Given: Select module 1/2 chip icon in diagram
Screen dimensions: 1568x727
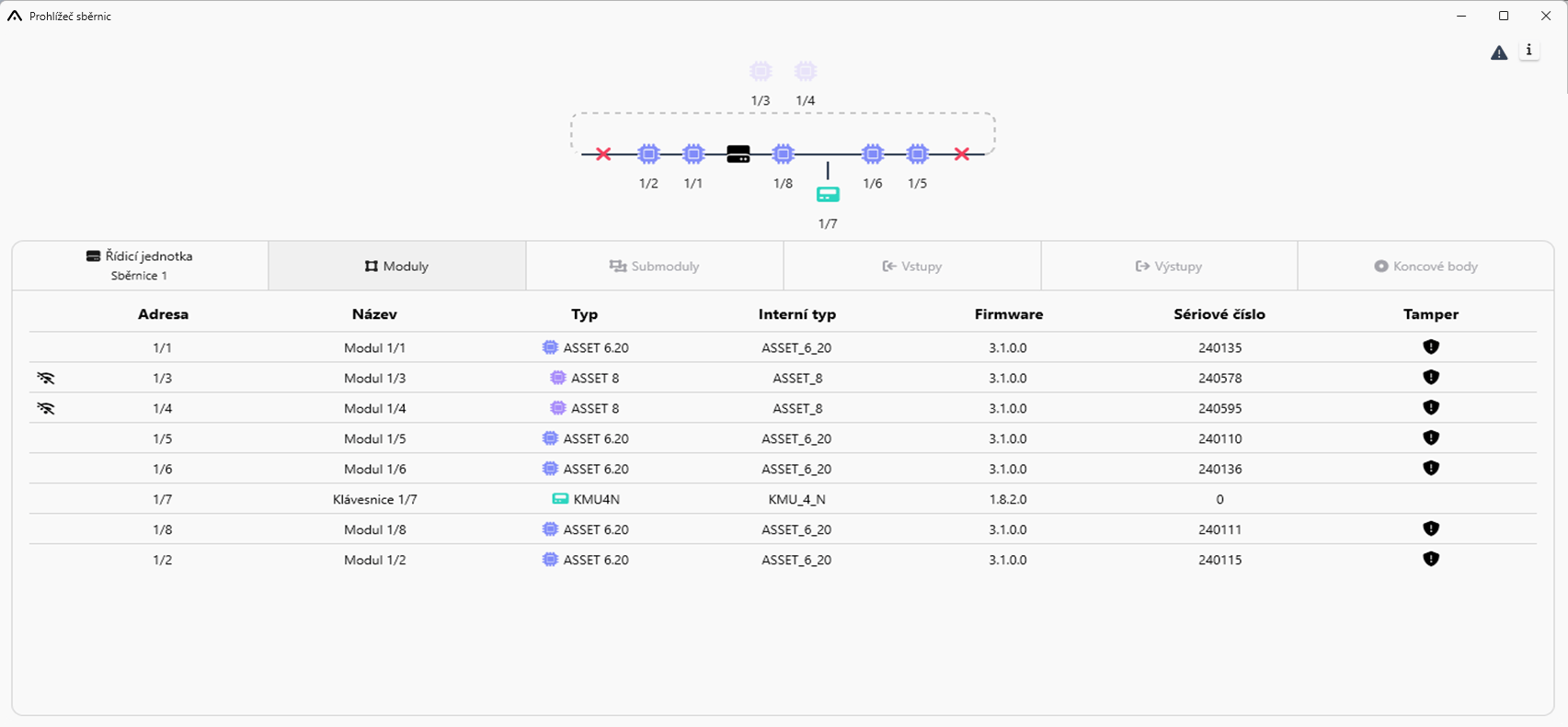Looking at the screenshot, I should coord(648,153).
